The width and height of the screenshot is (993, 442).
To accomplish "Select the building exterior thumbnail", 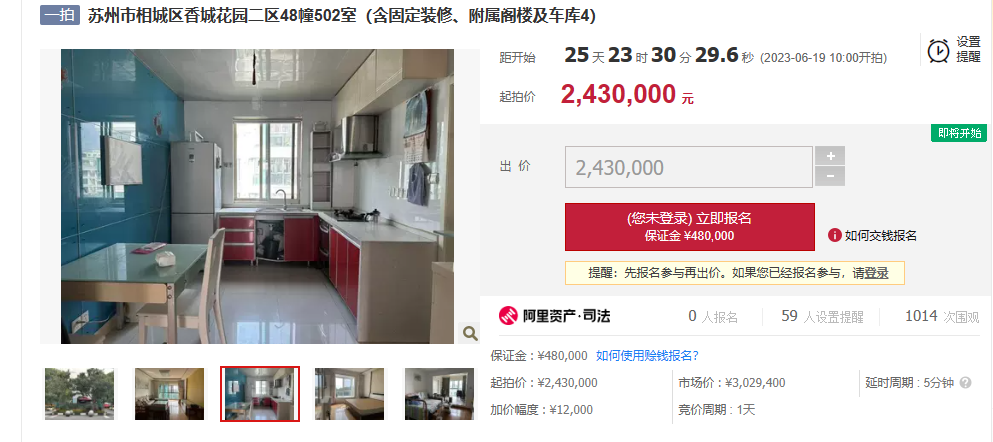I will click(79, 394).
